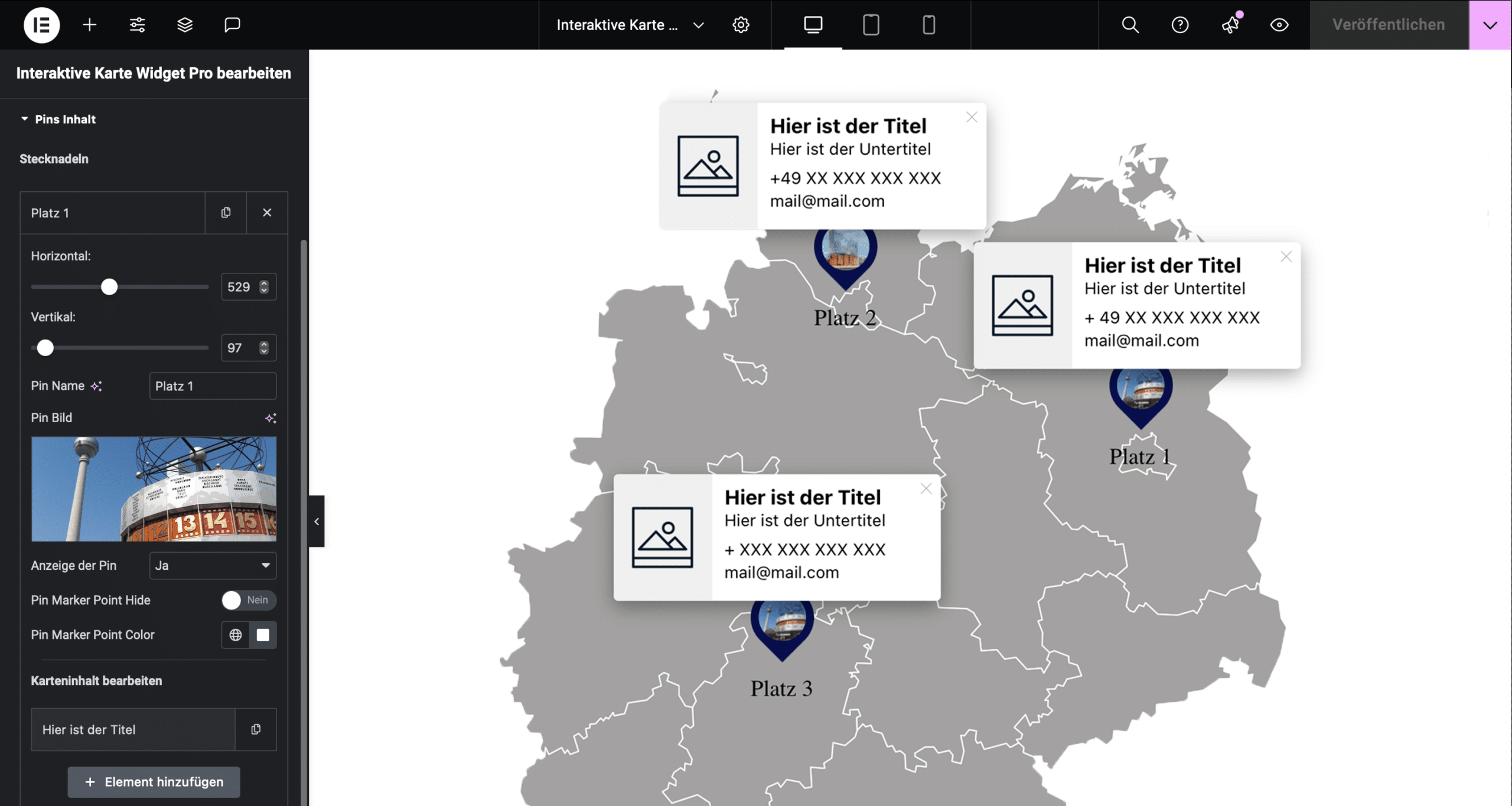Preview changes with the eye icon
1512x806 pixels.
point(1279,25)
